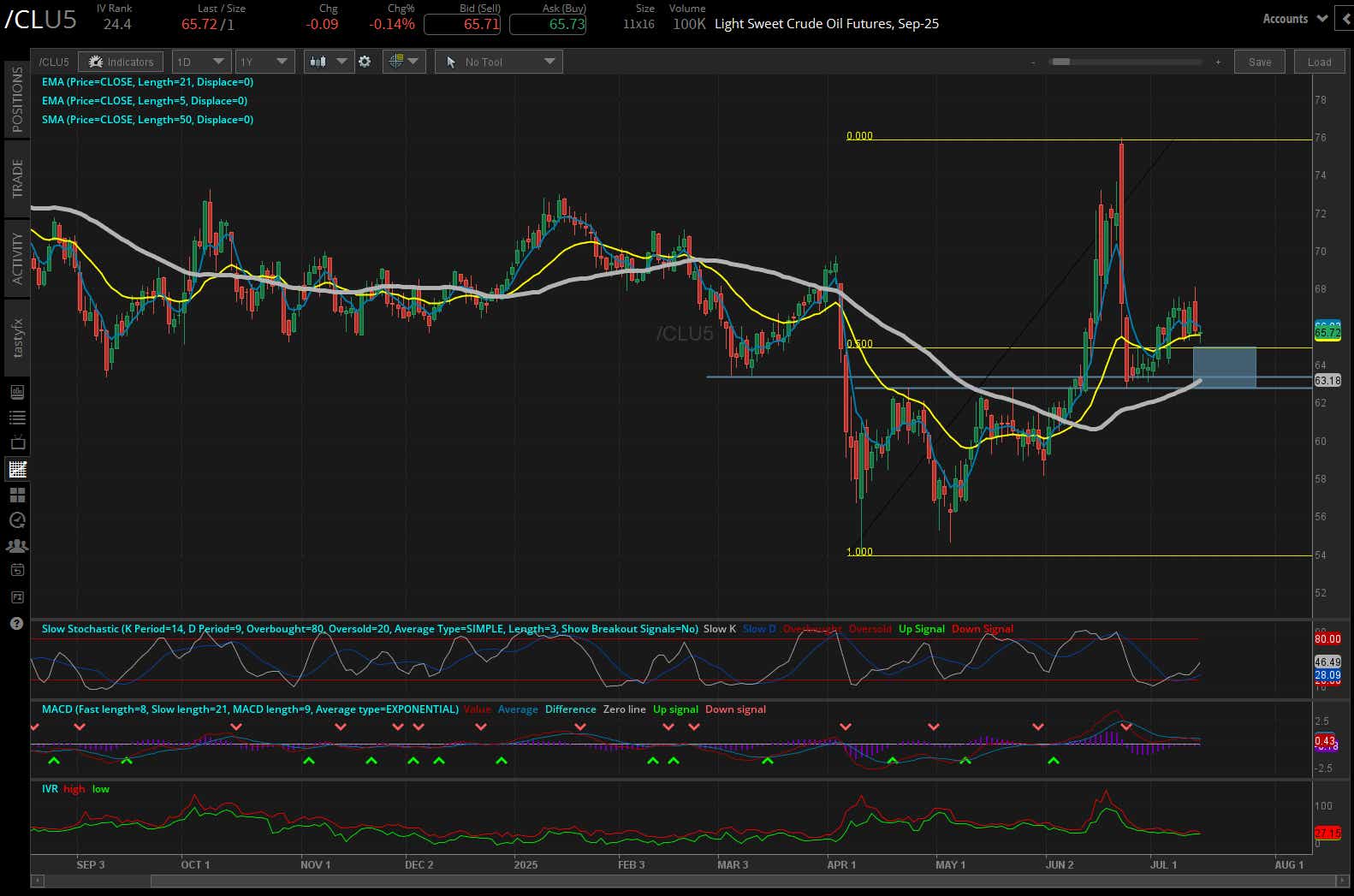Click the JUN 2 date label
The width and height of the screenshot is (1354, 896).
[1060, 864]
